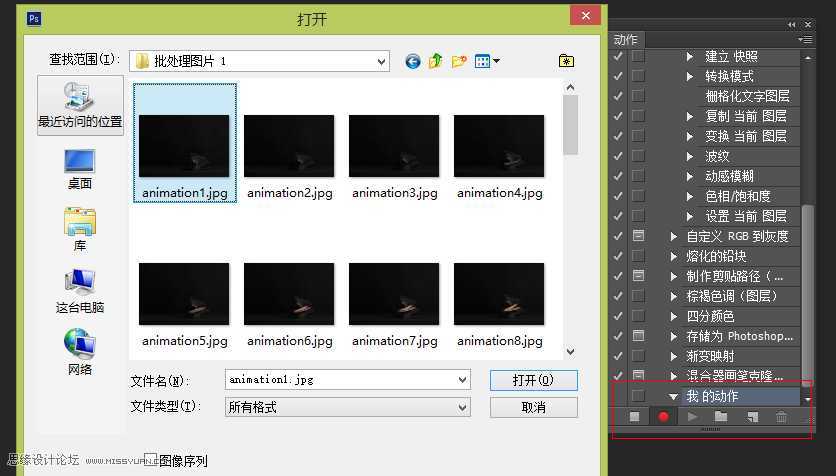
Task: Toggle the checkmark beside 波纹 action
Action: [x=618, y=156]
